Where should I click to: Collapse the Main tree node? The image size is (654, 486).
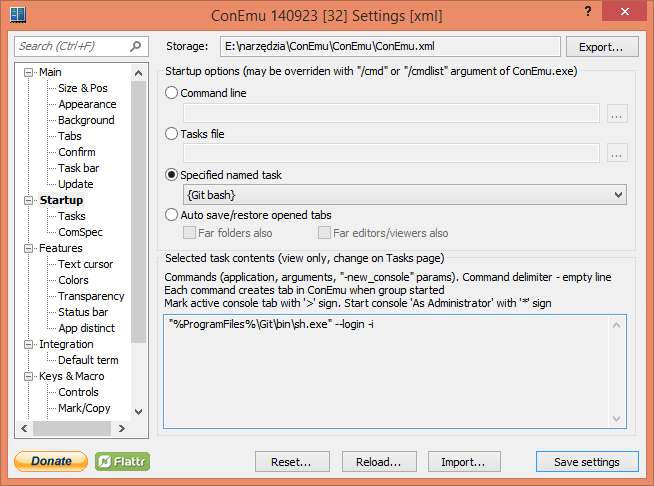pyautogui.click(x=28, y=72)
